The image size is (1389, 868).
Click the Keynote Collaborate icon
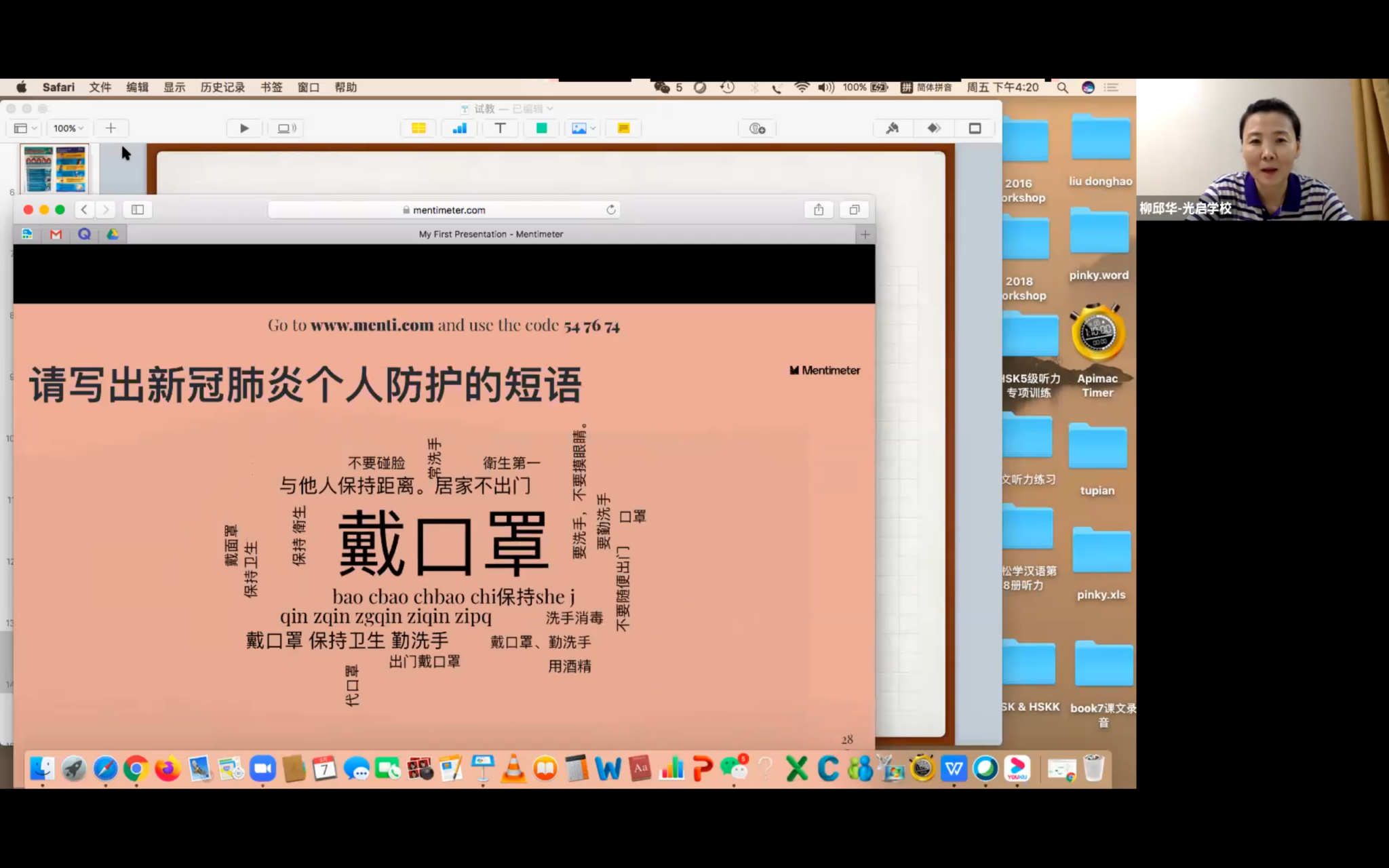[757, 128]
